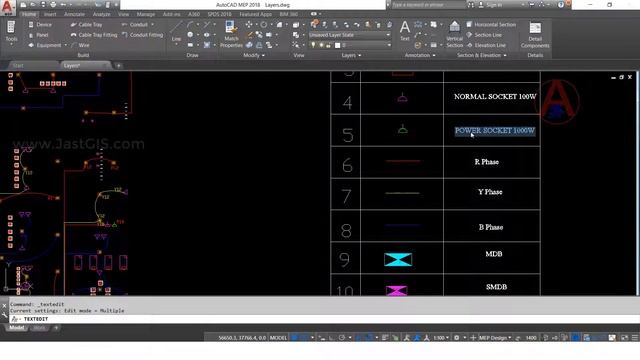Toggle the MODEL space button in status bar

278,338
